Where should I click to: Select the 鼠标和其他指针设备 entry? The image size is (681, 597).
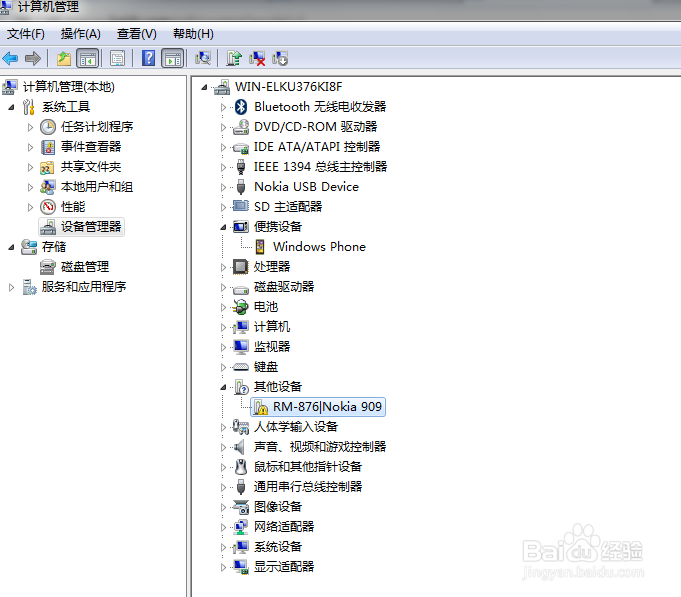(308, 467)
